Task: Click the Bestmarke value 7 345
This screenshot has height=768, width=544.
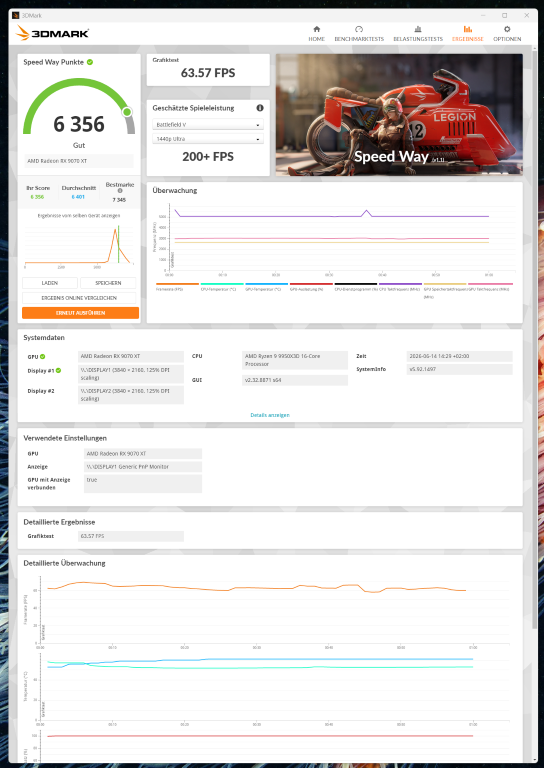Action: (x=119, y=200)
